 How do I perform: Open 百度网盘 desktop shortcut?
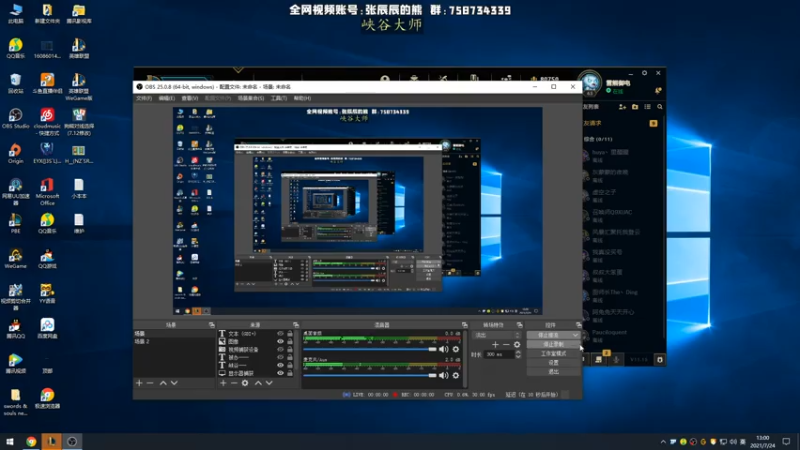click(47, 329)
